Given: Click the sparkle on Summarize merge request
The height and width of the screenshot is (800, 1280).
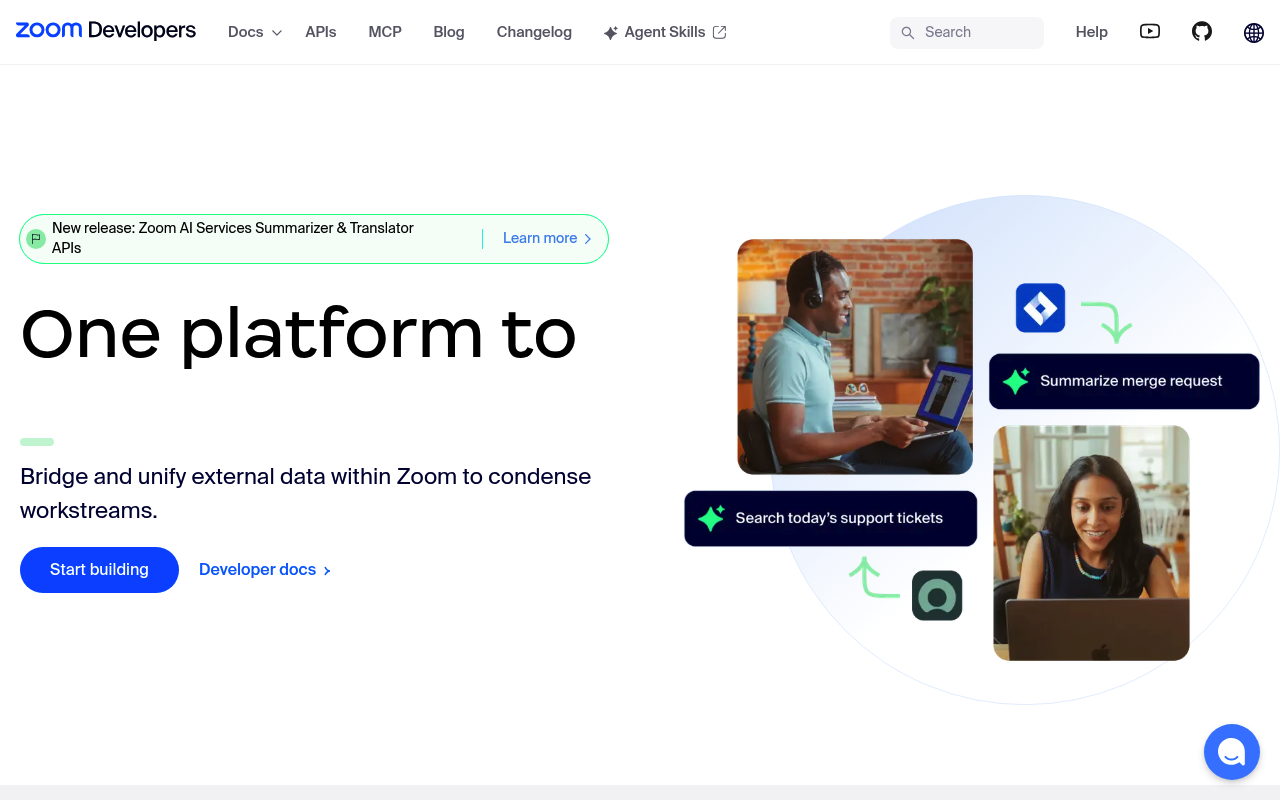Looking at the screenshot, I should [1016, 381].
